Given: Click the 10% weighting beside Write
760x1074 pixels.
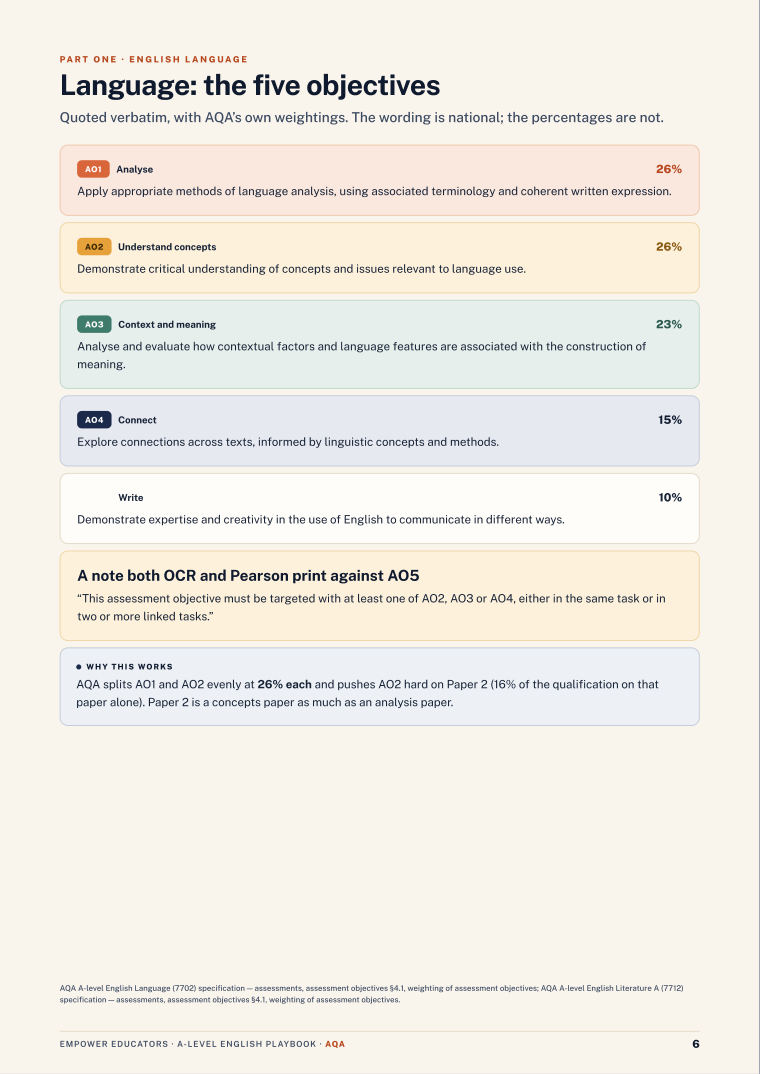Looking at the screenshot, I should click(x=670, y=497).
